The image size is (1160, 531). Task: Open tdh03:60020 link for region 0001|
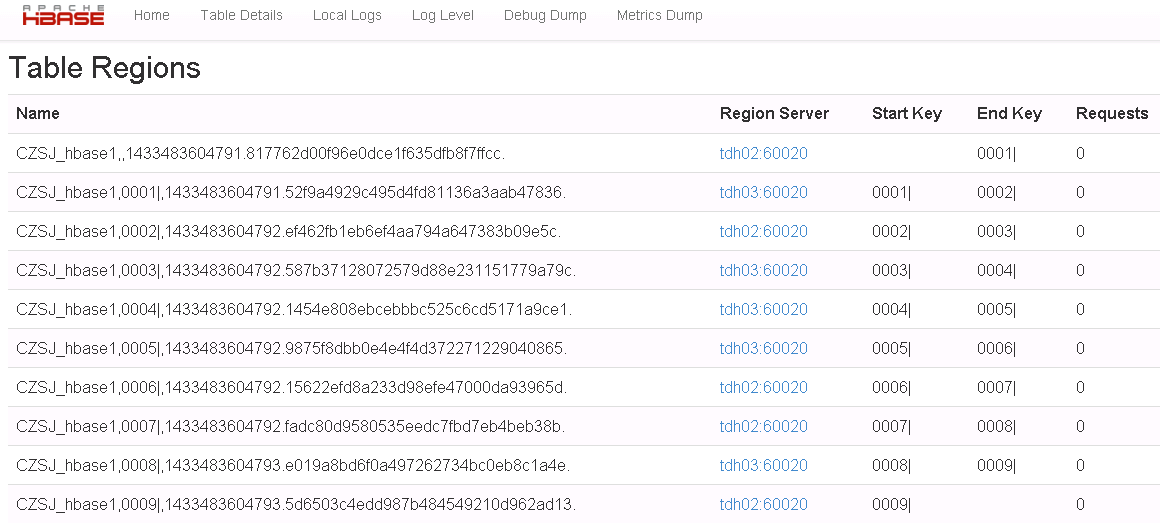(x=763, y=193)
